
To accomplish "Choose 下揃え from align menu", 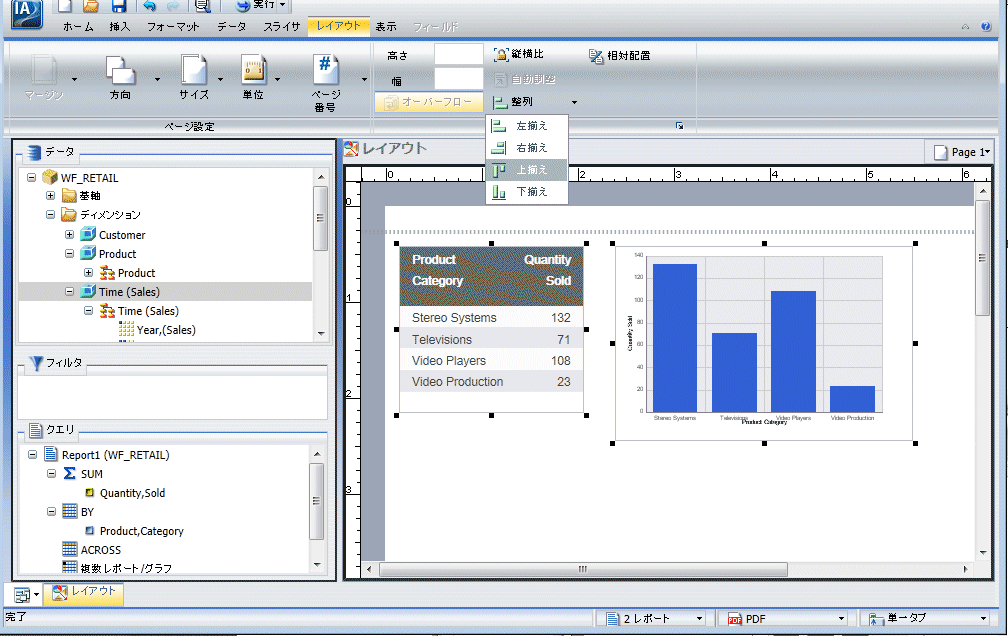I will tap(526, 192).
